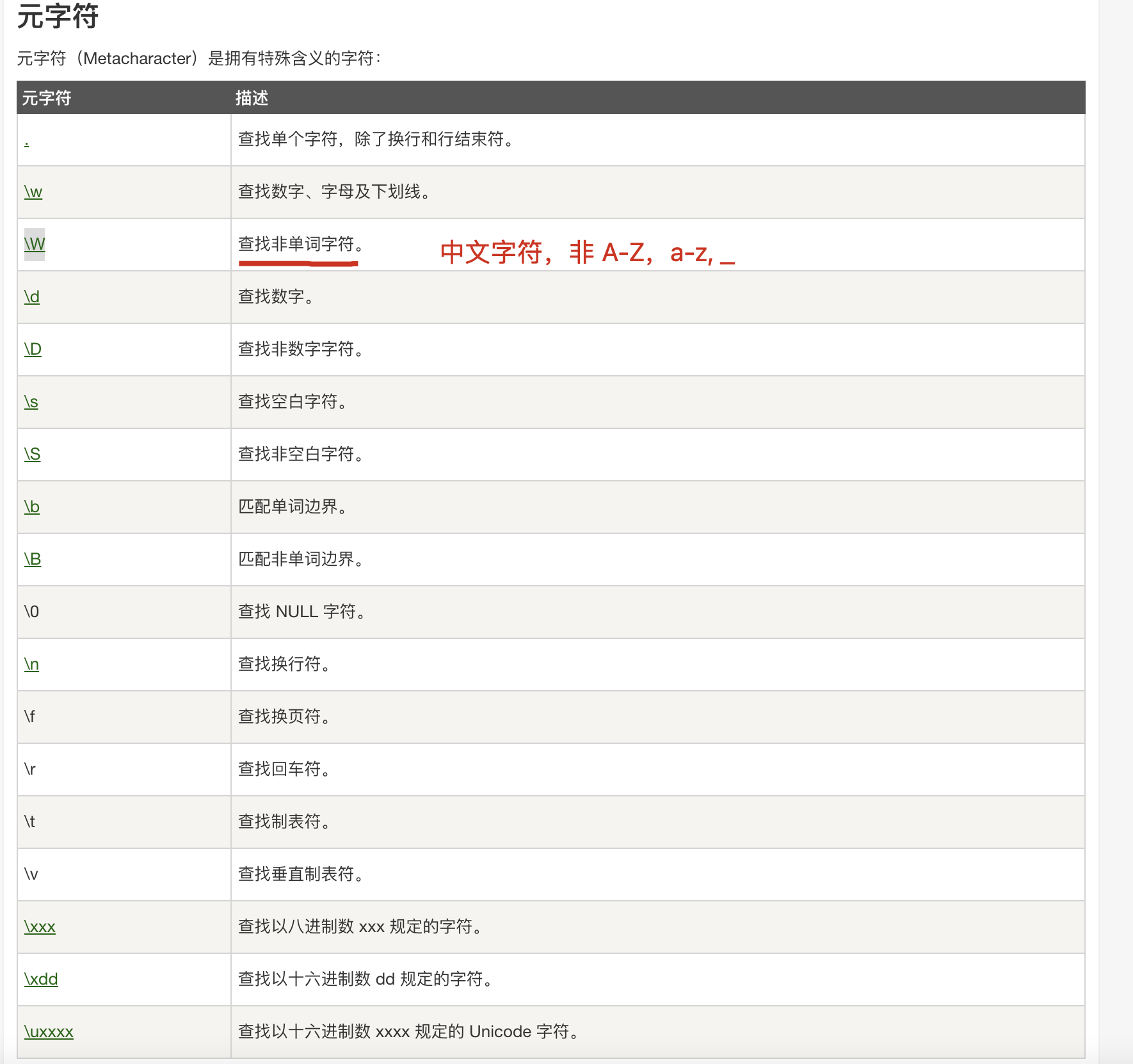Click the 描述 table header cell
The width and height of the screenshot is (1133, 1064).
pos(251,97)
